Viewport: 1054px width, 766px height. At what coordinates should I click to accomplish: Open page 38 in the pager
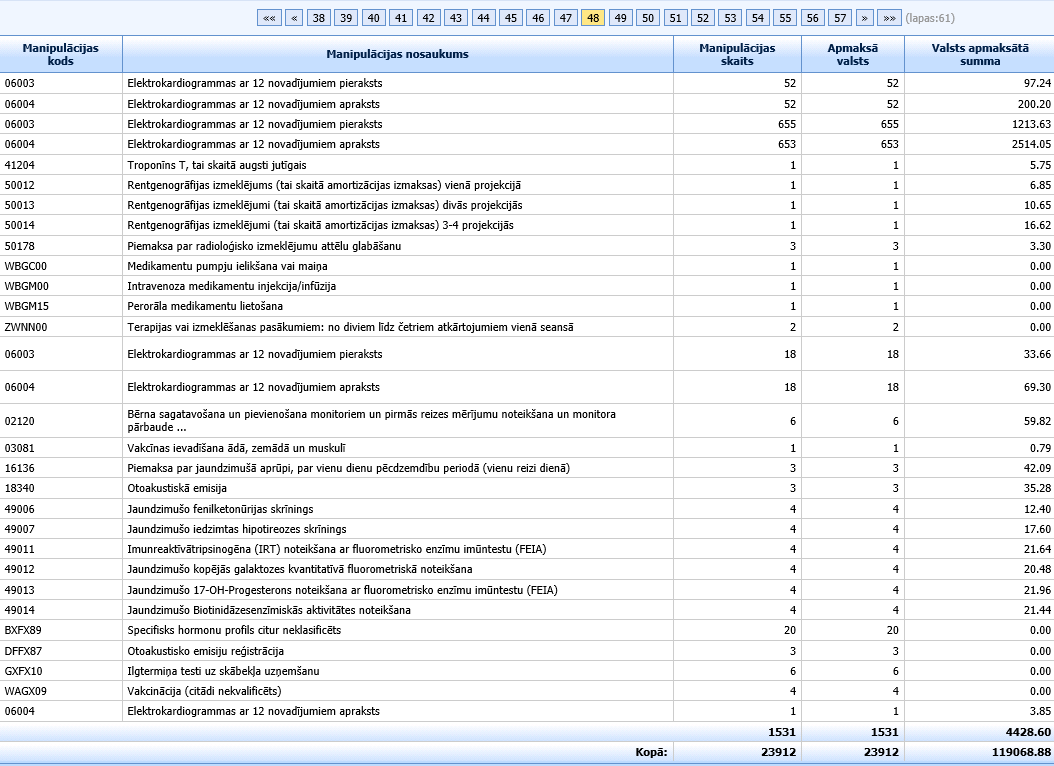[x=319, y=18]
